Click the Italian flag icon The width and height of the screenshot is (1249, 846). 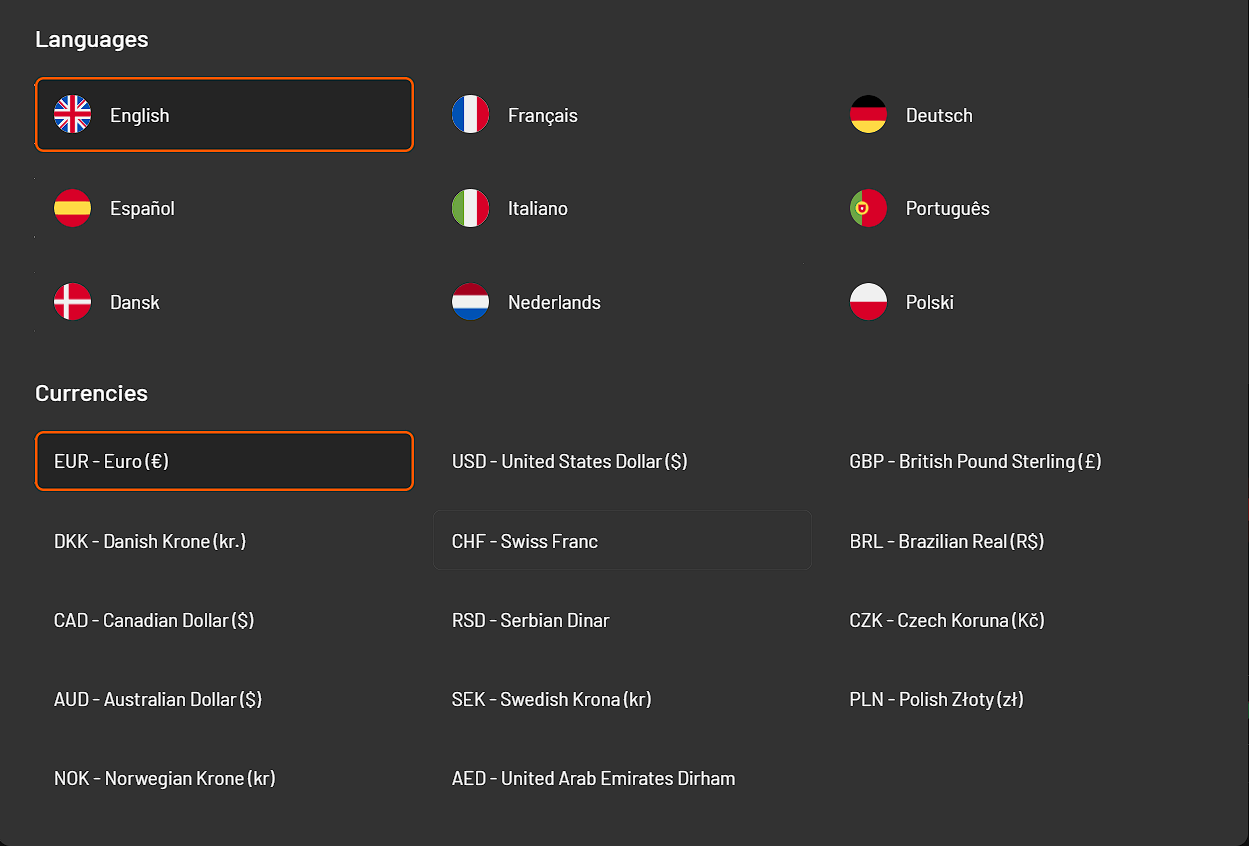pyautogui.click(x=470, y=208)
